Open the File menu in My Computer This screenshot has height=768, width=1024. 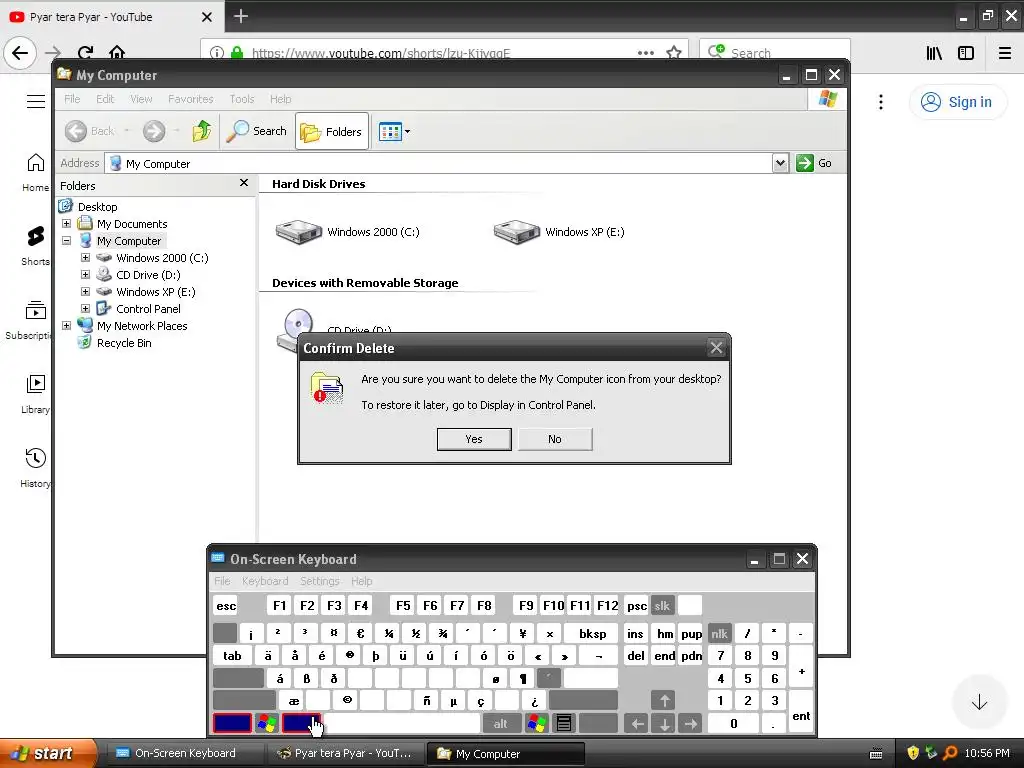72,99
